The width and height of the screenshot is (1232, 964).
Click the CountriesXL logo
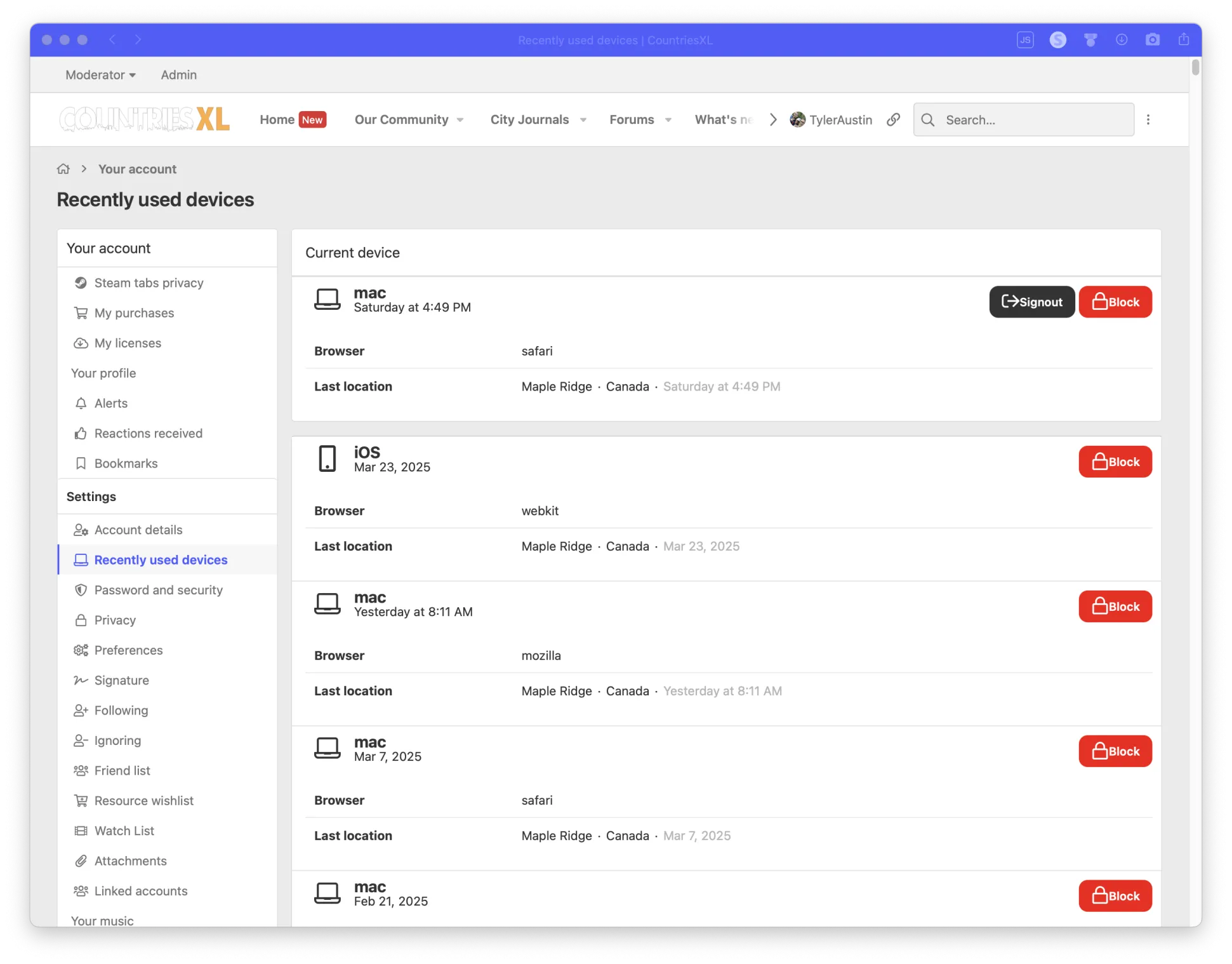[144, 119]
